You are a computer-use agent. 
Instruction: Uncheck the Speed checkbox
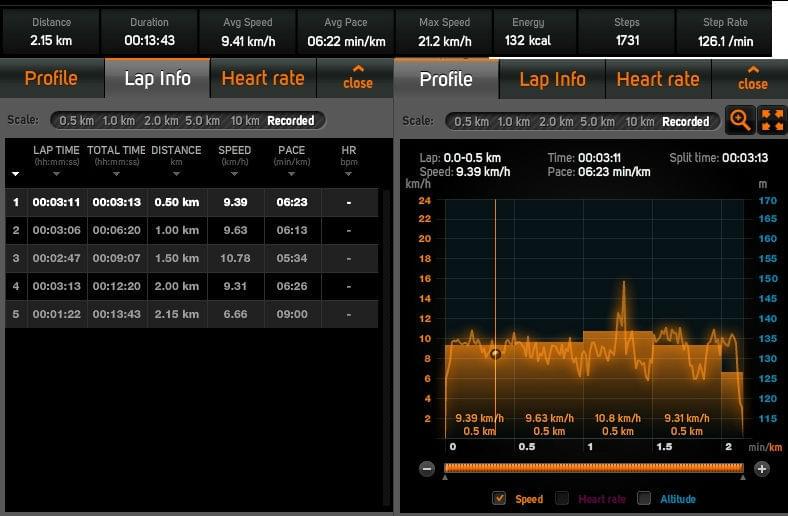point(499,498)
